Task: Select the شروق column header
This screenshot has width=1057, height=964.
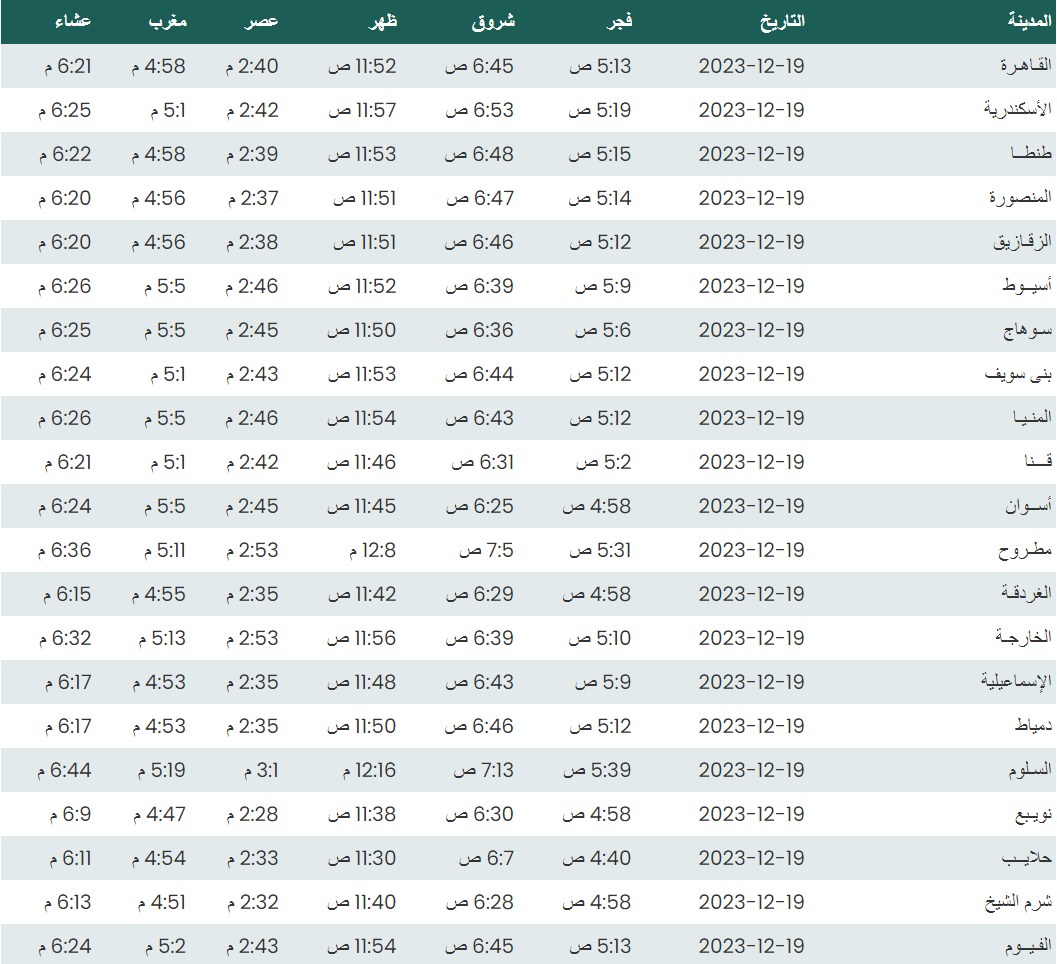Action: 492,21
